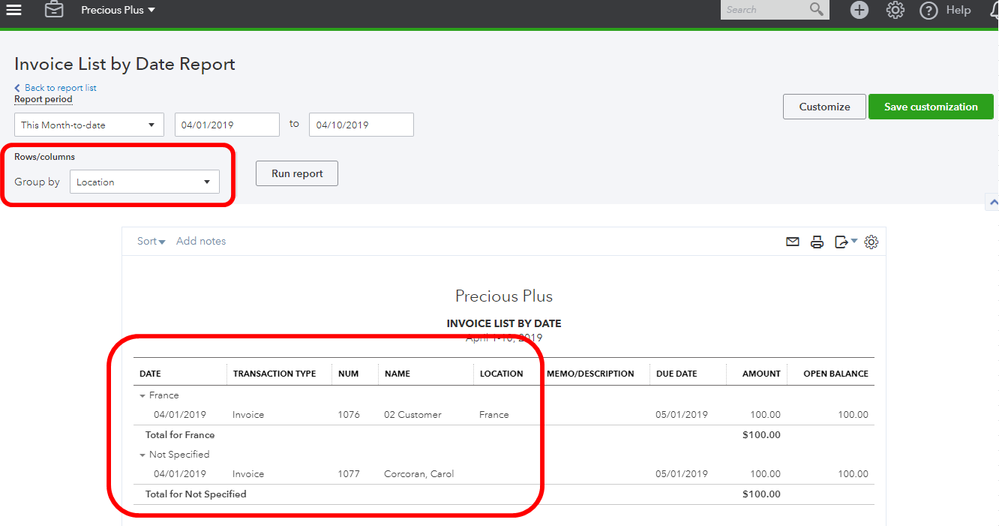
Task: Click the Precious Plus report title
Action: point(504,296)
